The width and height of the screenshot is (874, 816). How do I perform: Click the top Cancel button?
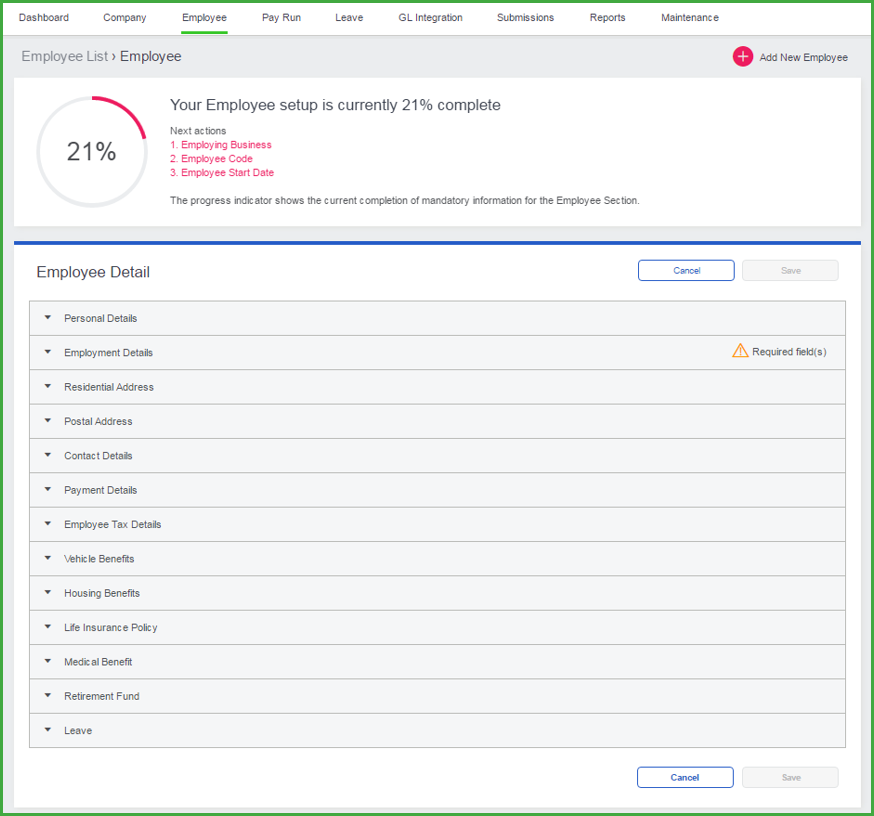(x=686, y=271)
